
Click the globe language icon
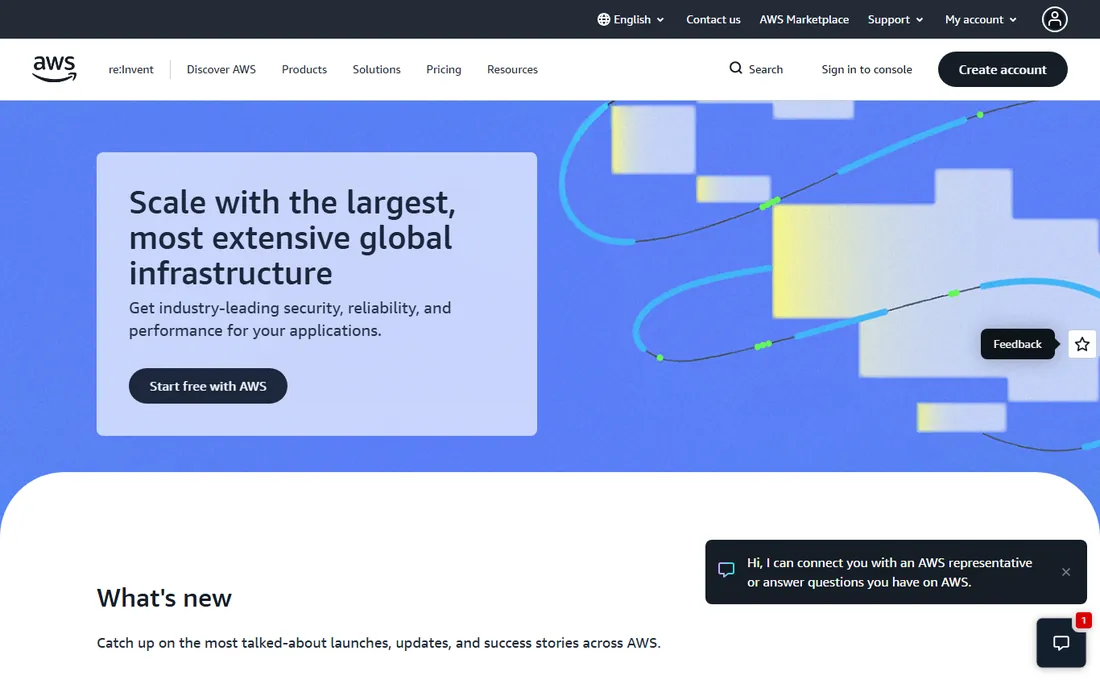point(603,20)
